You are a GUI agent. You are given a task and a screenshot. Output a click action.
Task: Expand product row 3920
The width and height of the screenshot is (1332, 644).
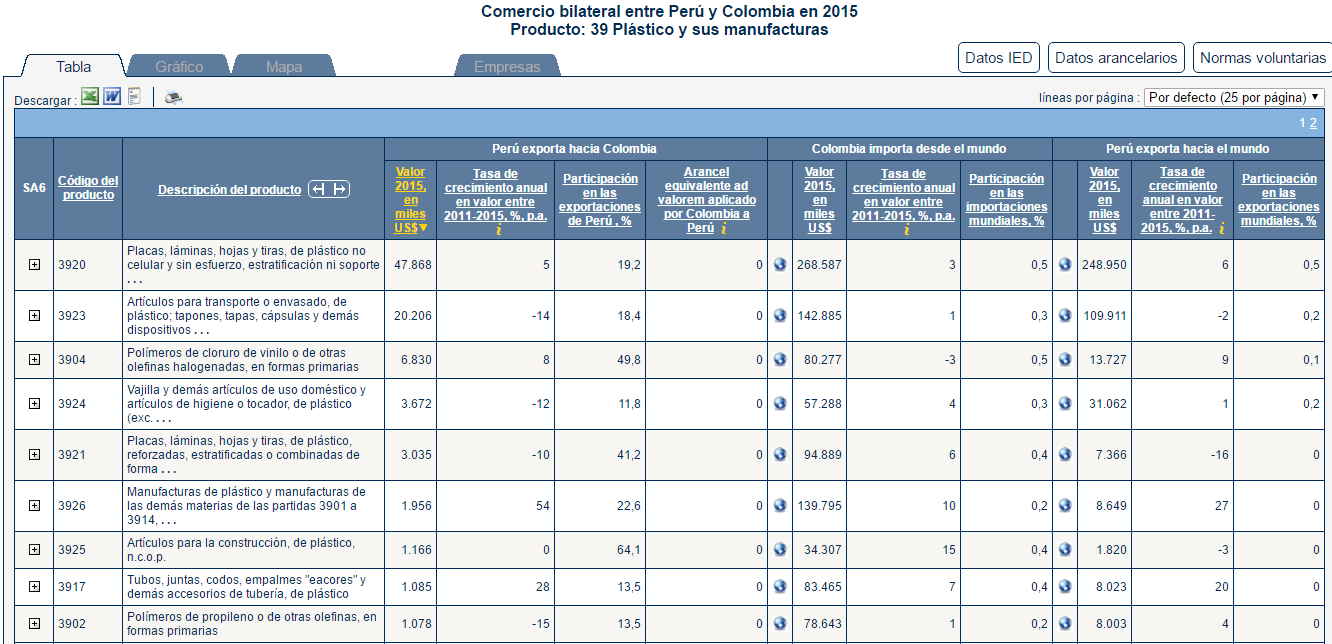[34, 265]
